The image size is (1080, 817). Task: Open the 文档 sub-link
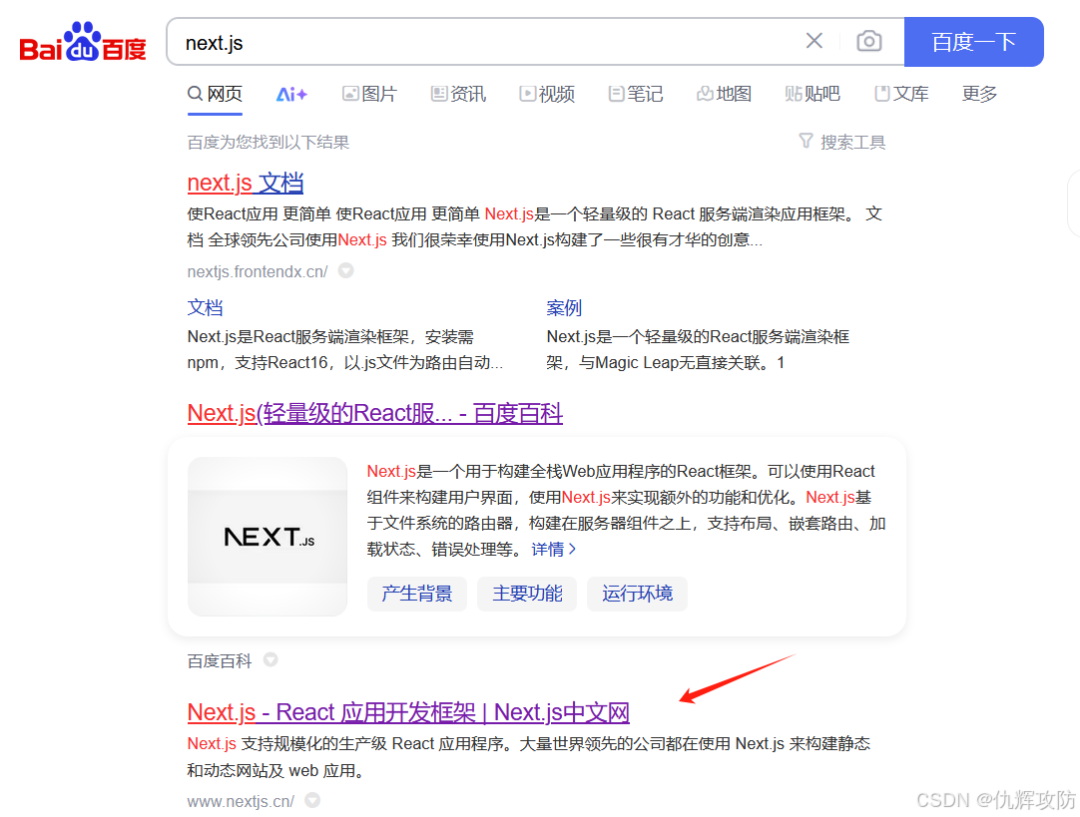(205, 308)
